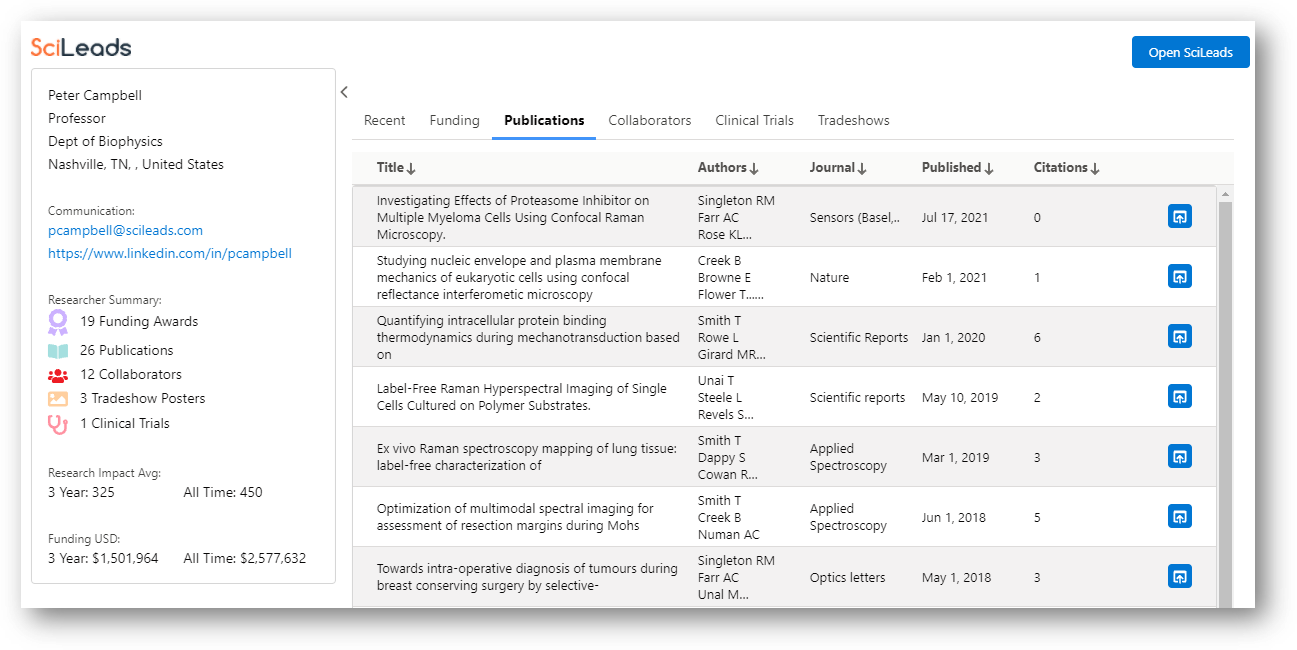Screen dimensions: 1297x650
Task: Open the Nature publication export icon
Action: coord(1179,276)
